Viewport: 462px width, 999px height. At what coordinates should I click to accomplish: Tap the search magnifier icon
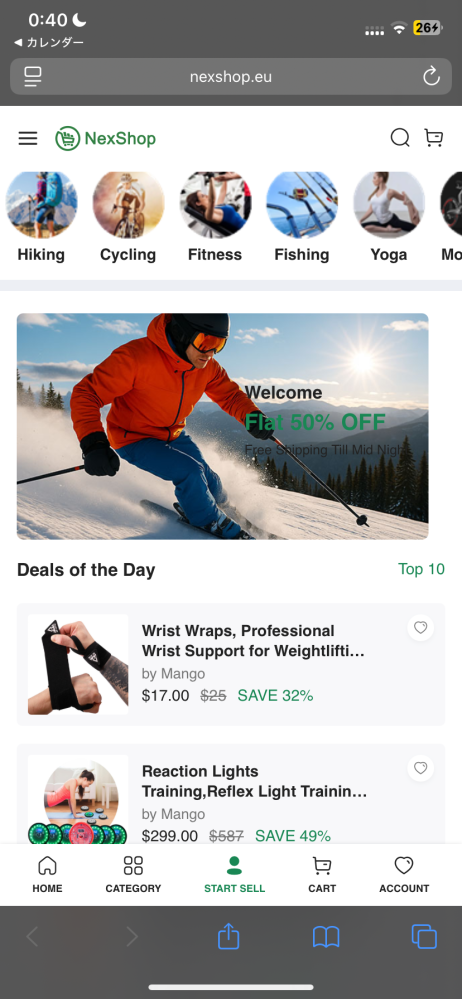tap(400, 138)
